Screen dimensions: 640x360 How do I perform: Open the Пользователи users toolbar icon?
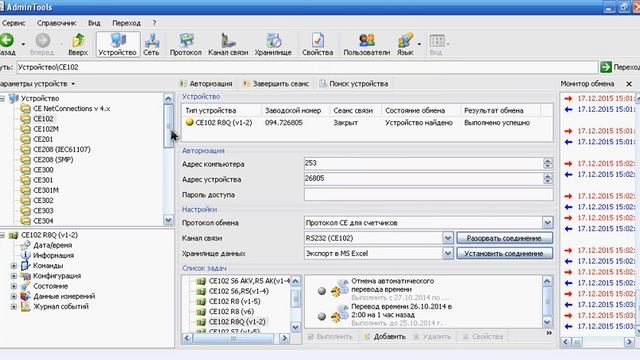pyautogui.click(x=367, y=44)
